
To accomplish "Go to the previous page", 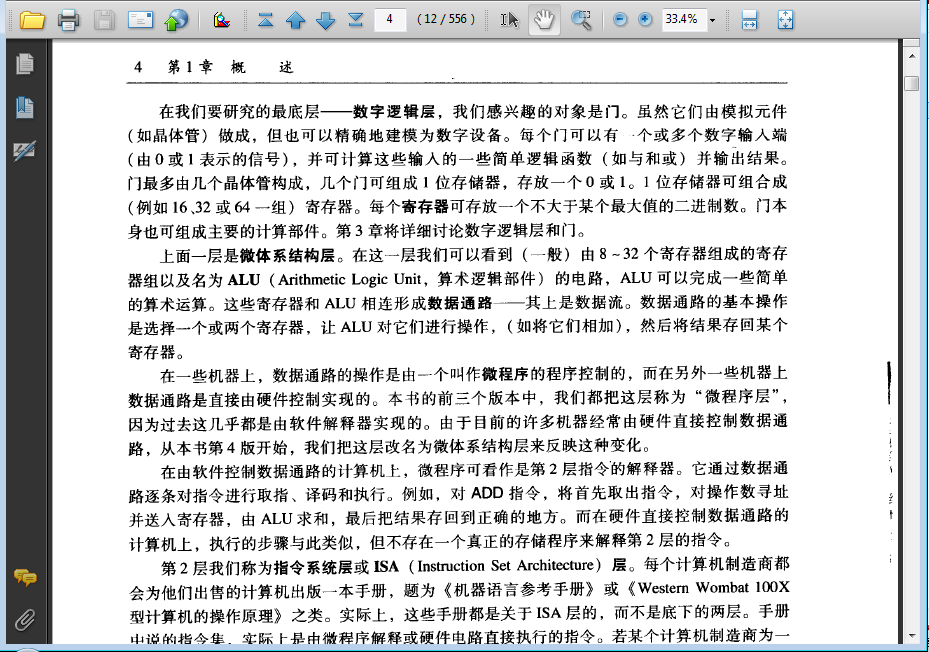I will coord(295,20).
